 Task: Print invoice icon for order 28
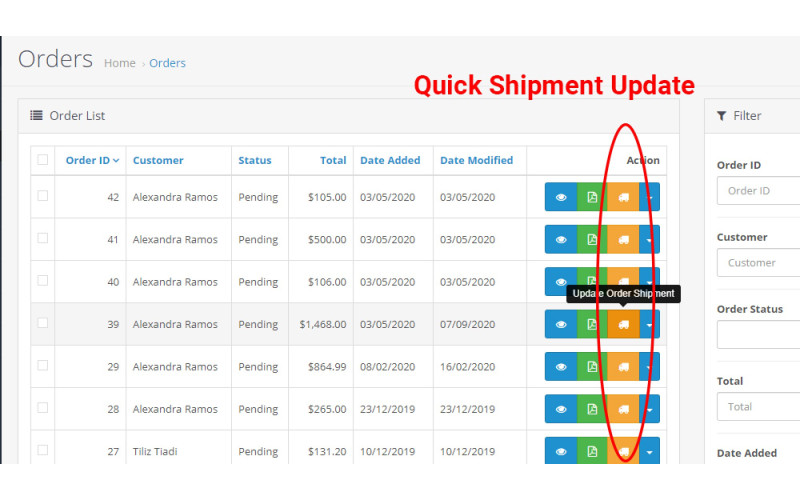[592, 410]
